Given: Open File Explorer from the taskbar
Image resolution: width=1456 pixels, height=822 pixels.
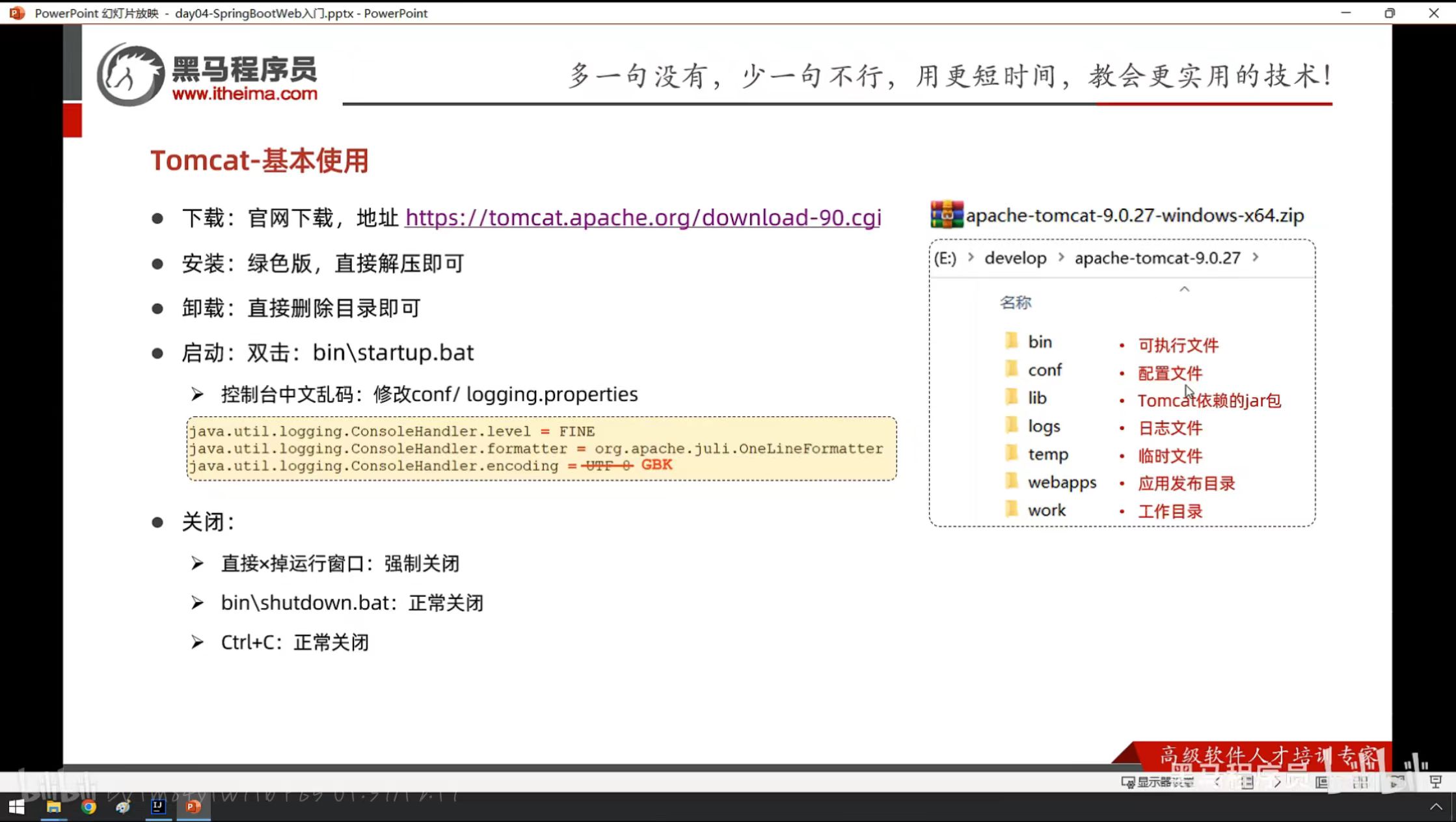Looking at the screenshot, I should [x=53, y=807].
